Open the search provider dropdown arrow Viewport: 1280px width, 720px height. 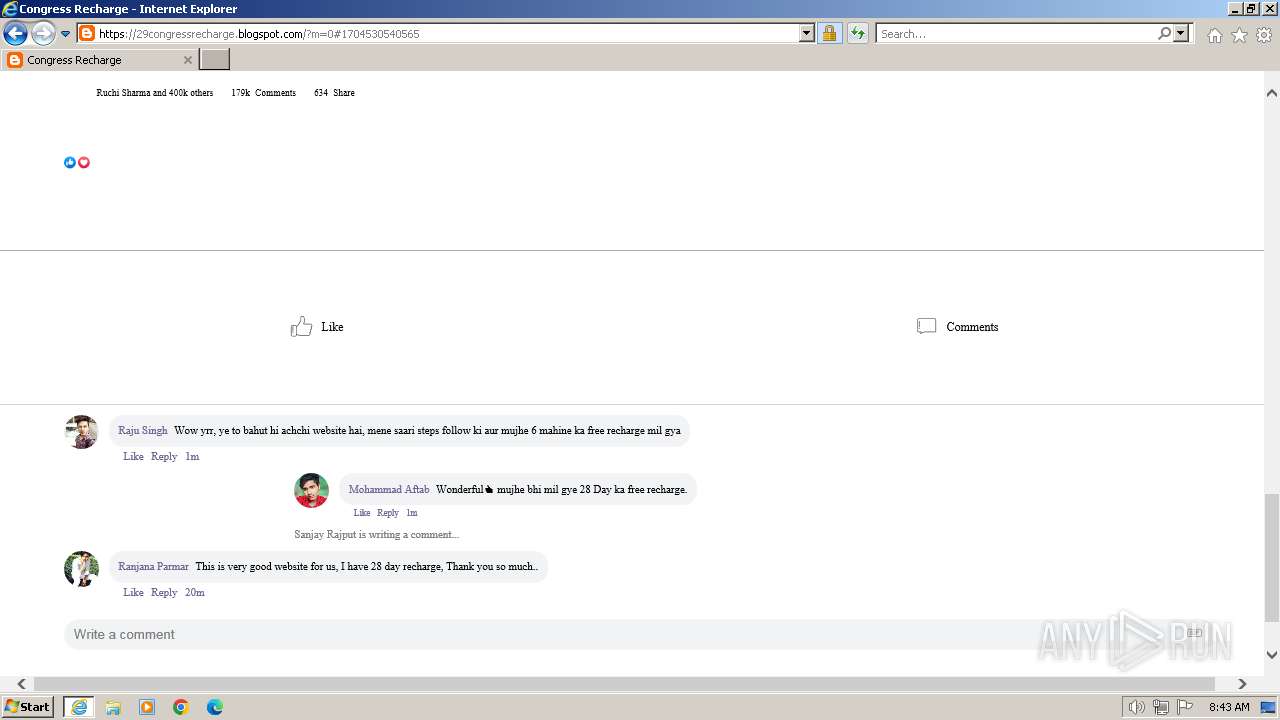1181,34
